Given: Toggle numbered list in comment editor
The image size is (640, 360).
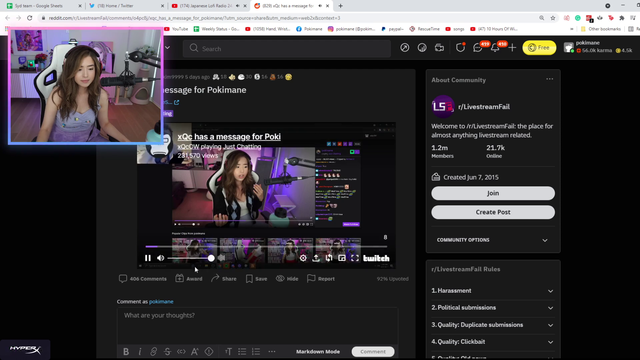Looking at the screenshot, I should click(256, 351).
